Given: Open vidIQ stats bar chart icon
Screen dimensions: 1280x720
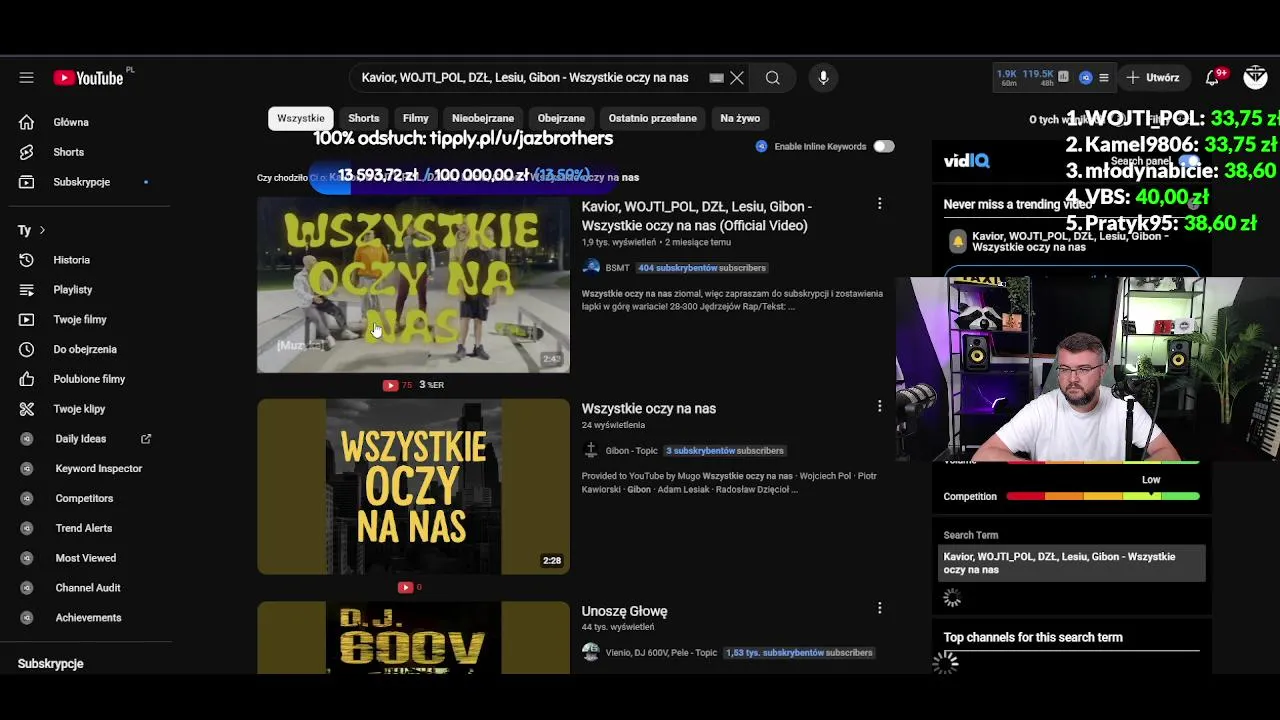Looking at the screenshot, I should 1063,77.
